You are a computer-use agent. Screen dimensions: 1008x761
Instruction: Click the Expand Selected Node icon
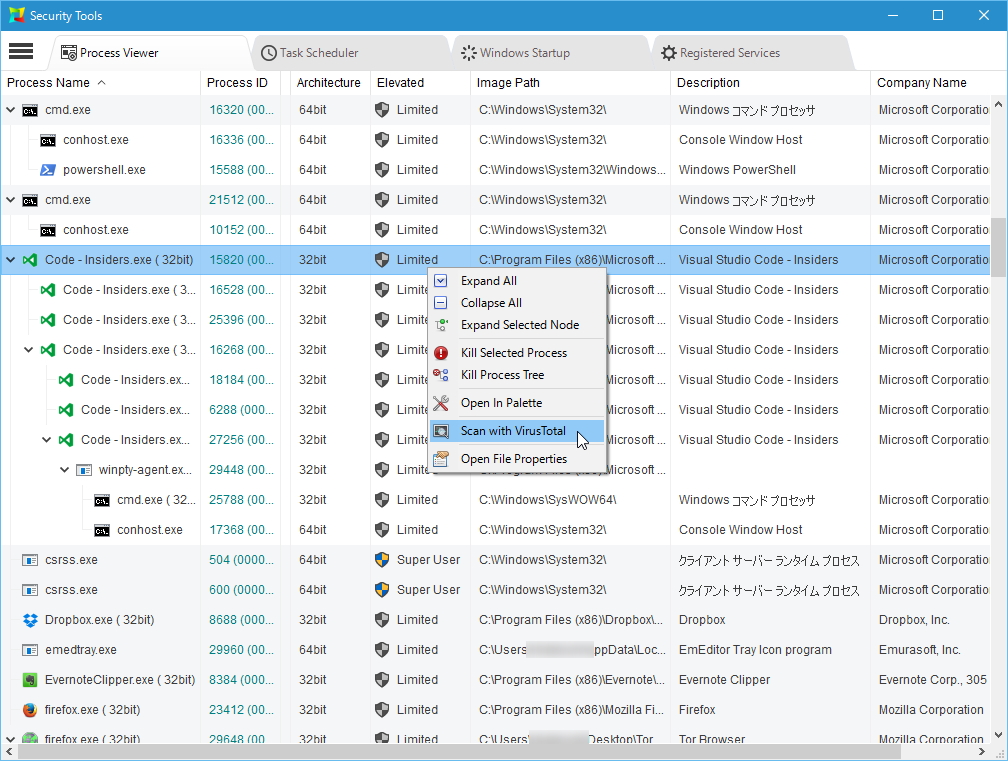click(x=442, y=325)
